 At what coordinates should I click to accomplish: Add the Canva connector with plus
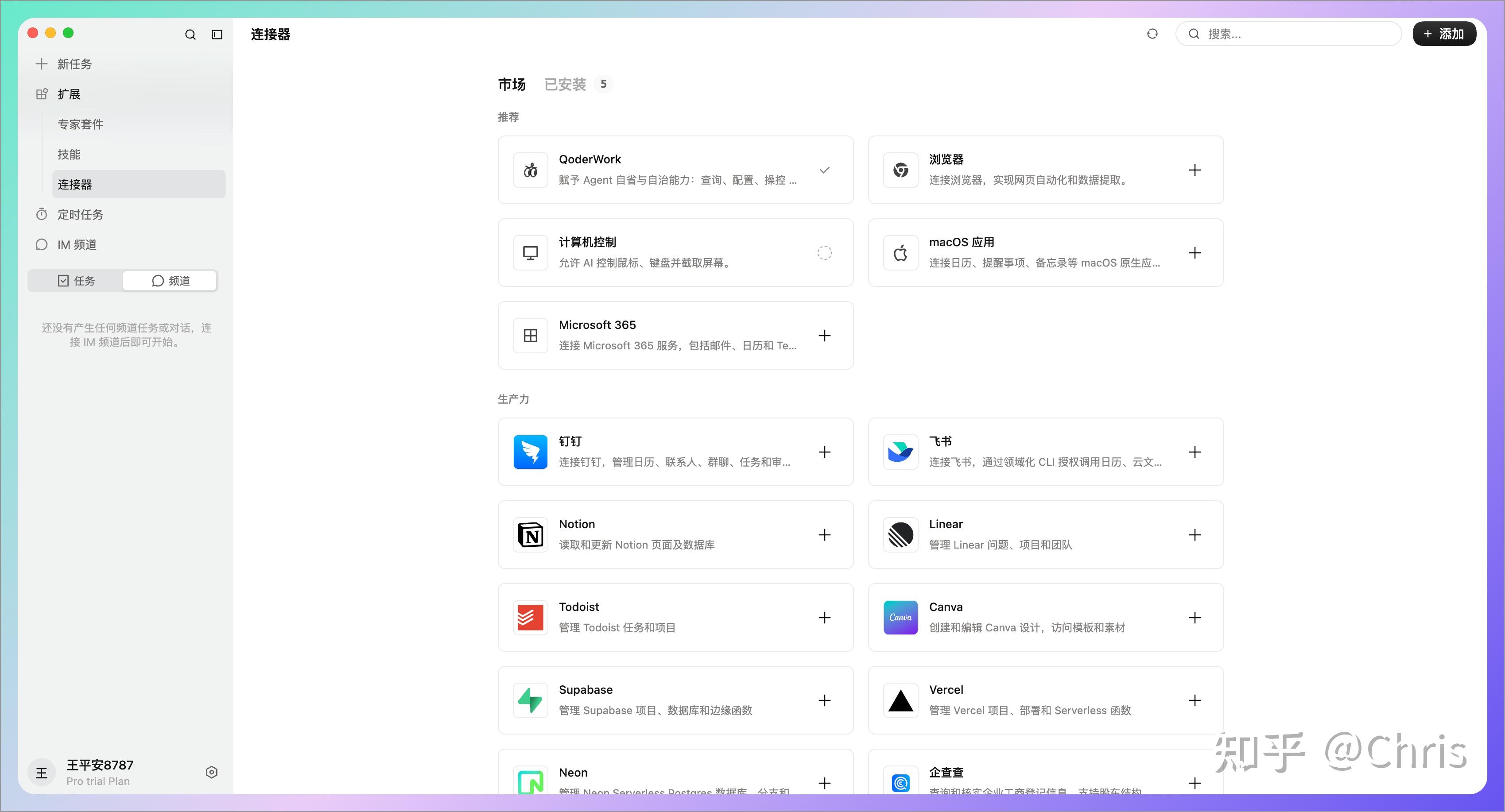(x=1195, y=618)
